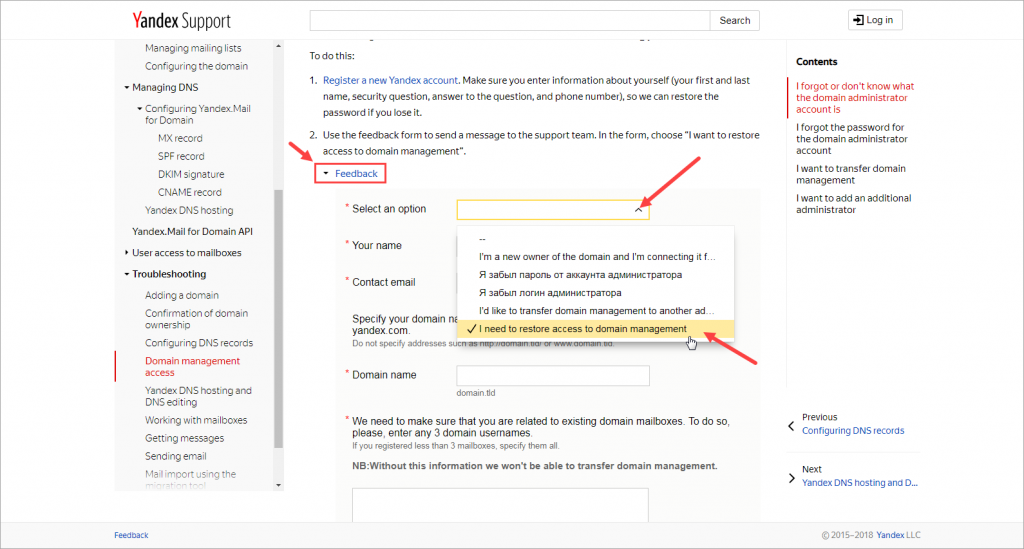Image resolution: width=1024 pixels, height=549 pixels.
Task: Open Adding a domain page
Action: 182,295
